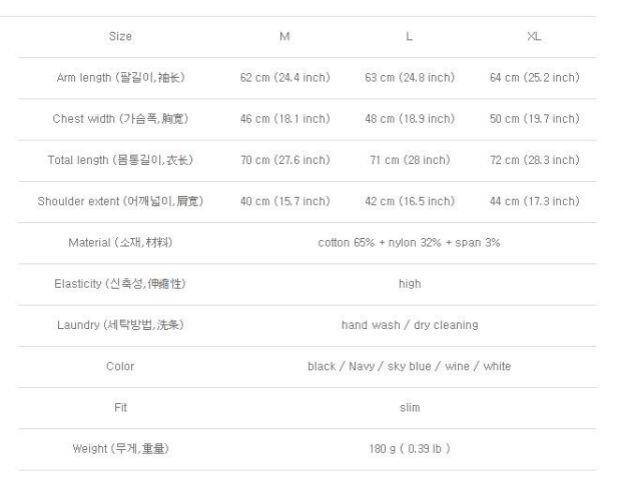This screenshot has height=479, width=620.
Task: Click the color options list text
Action: coord(409,366)
